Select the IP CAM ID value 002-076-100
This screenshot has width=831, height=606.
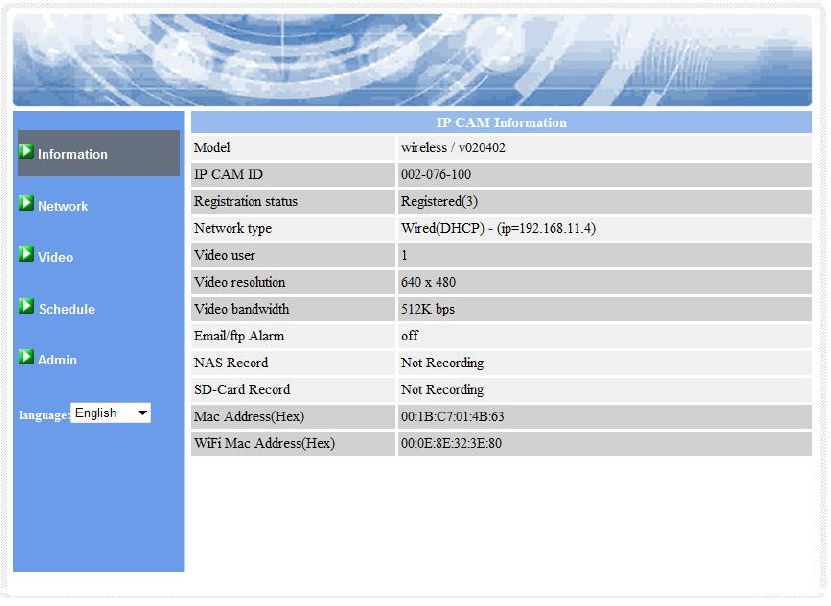tap(436, 174)
